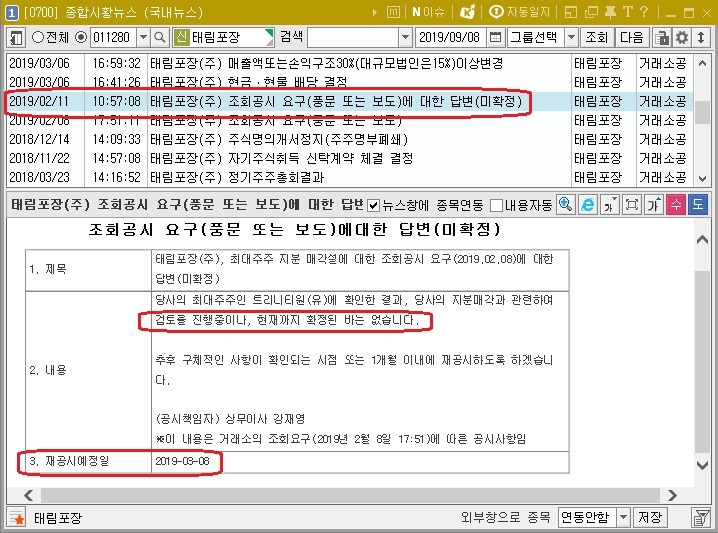Click the window layout icon in title bar
The width and height of the screenshot is (718, 533).
point(571,12)
